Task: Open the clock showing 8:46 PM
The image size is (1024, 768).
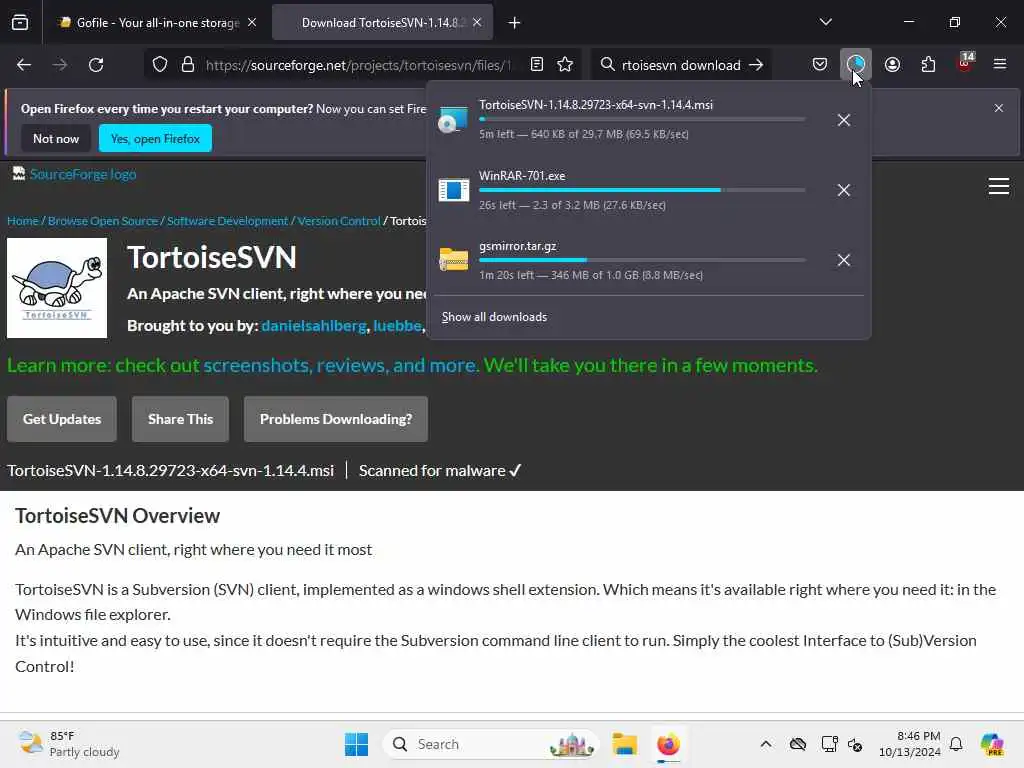Action: [910, 744]
